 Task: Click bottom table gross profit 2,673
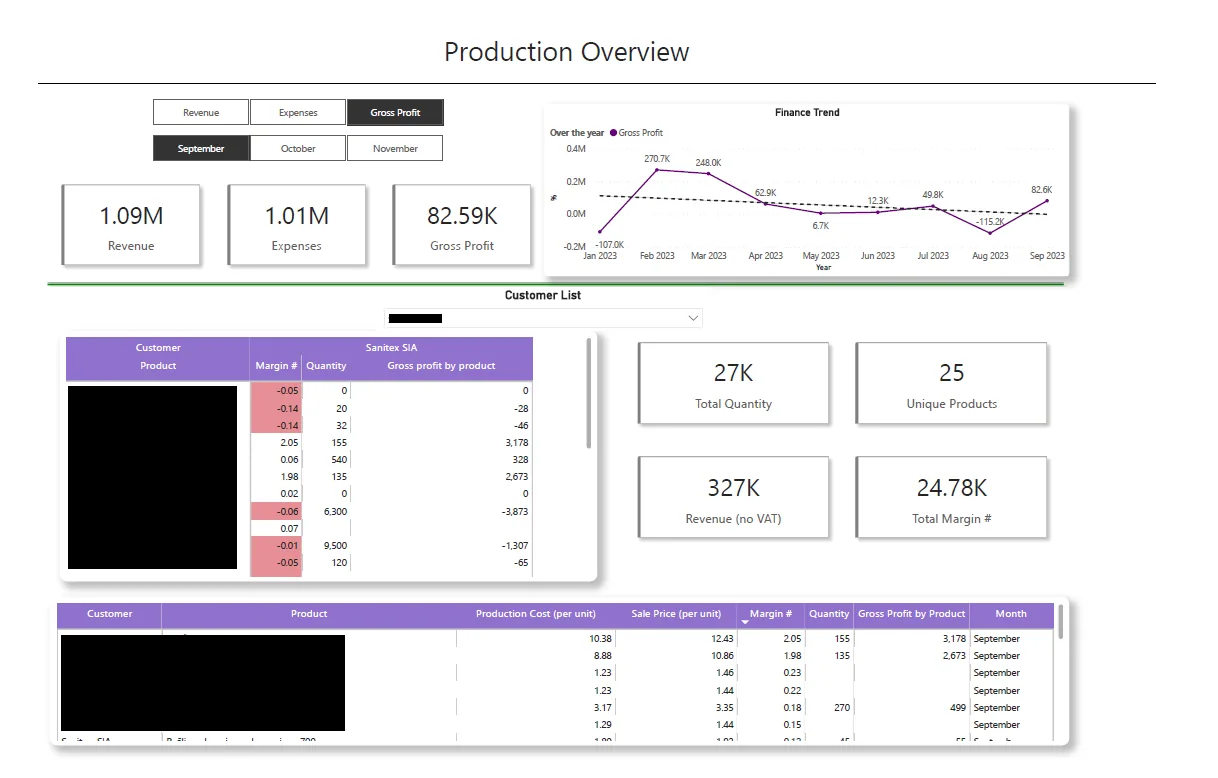coord(953,656)
